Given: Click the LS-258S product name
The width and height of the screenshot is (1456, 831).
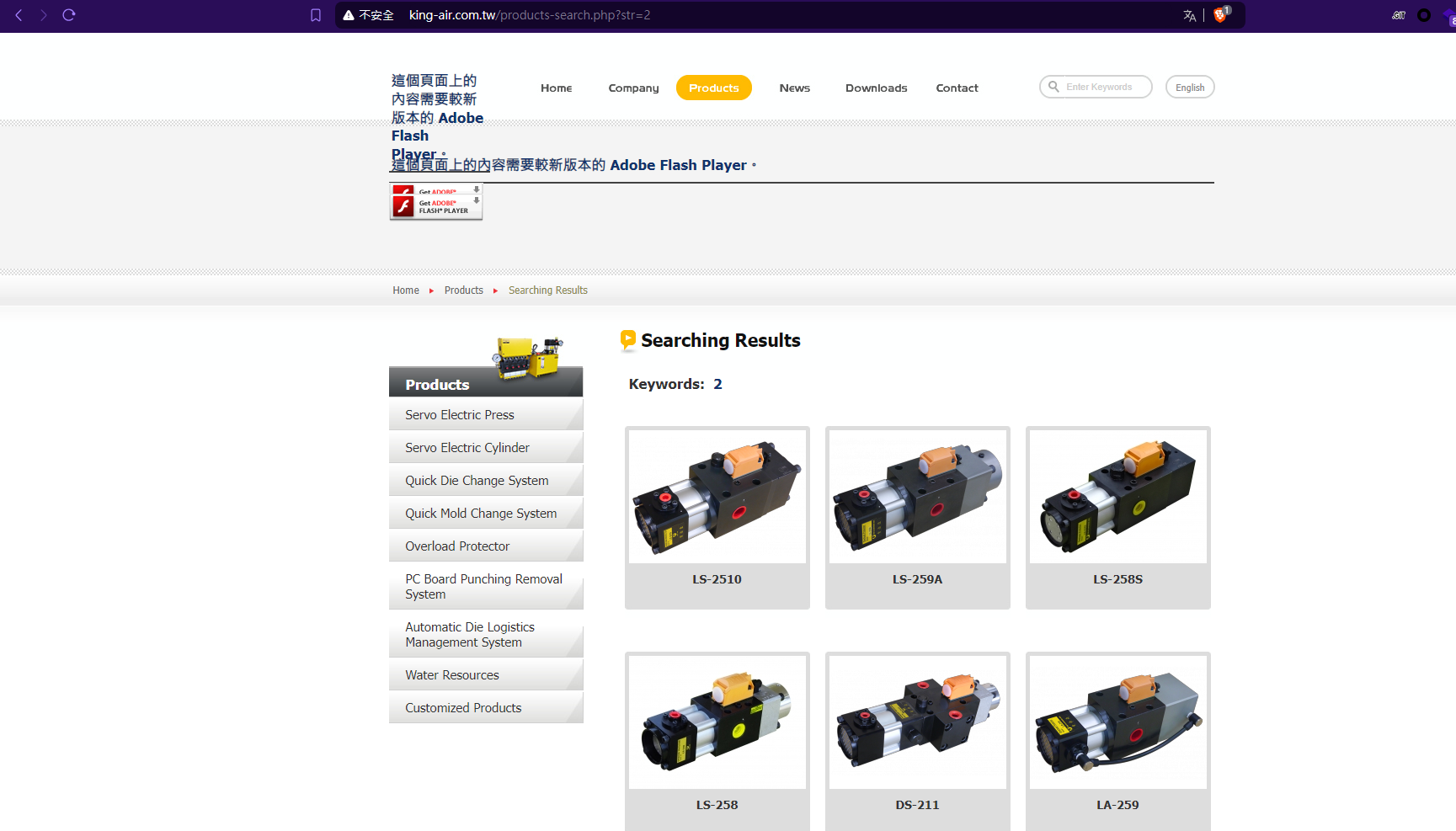Looking at the screenshot, I should tap(1118, 579).
